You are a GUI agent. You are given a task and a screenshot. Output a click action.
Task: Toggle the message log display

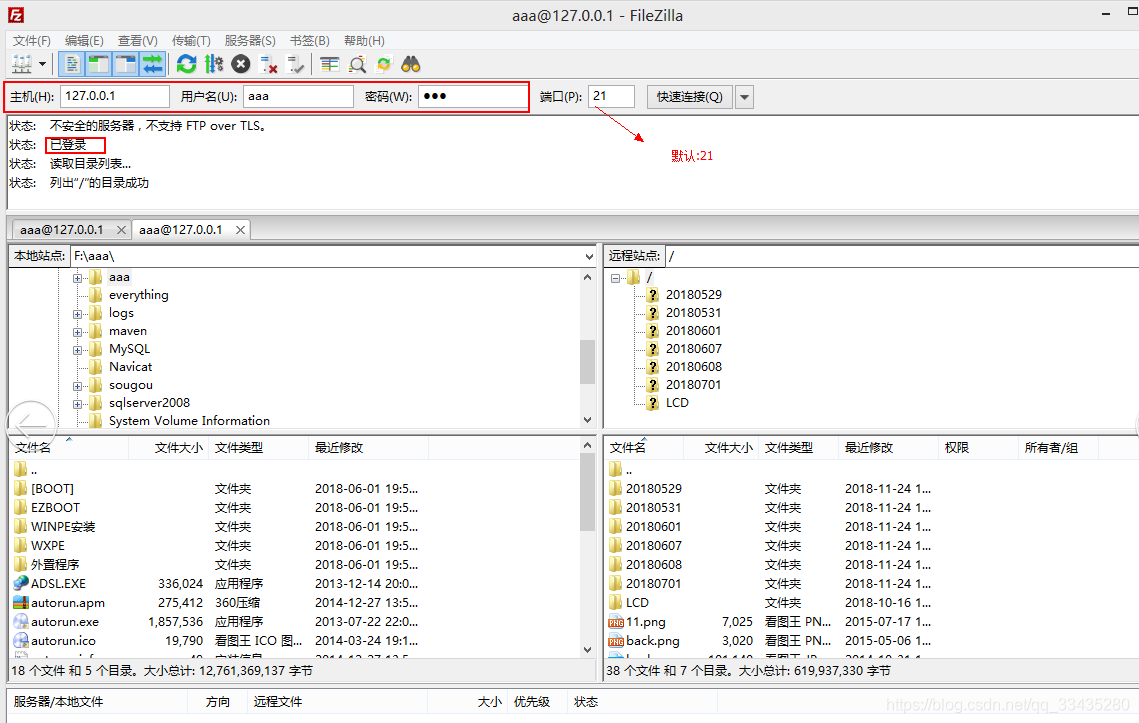71,65
